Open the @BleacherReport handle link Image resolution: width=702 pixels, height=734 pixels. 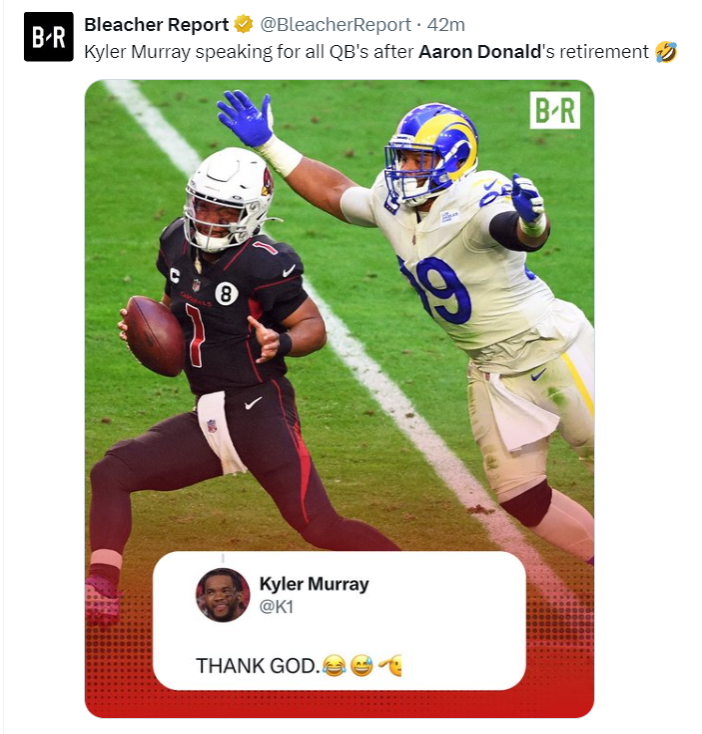click(x=335, y=25)
